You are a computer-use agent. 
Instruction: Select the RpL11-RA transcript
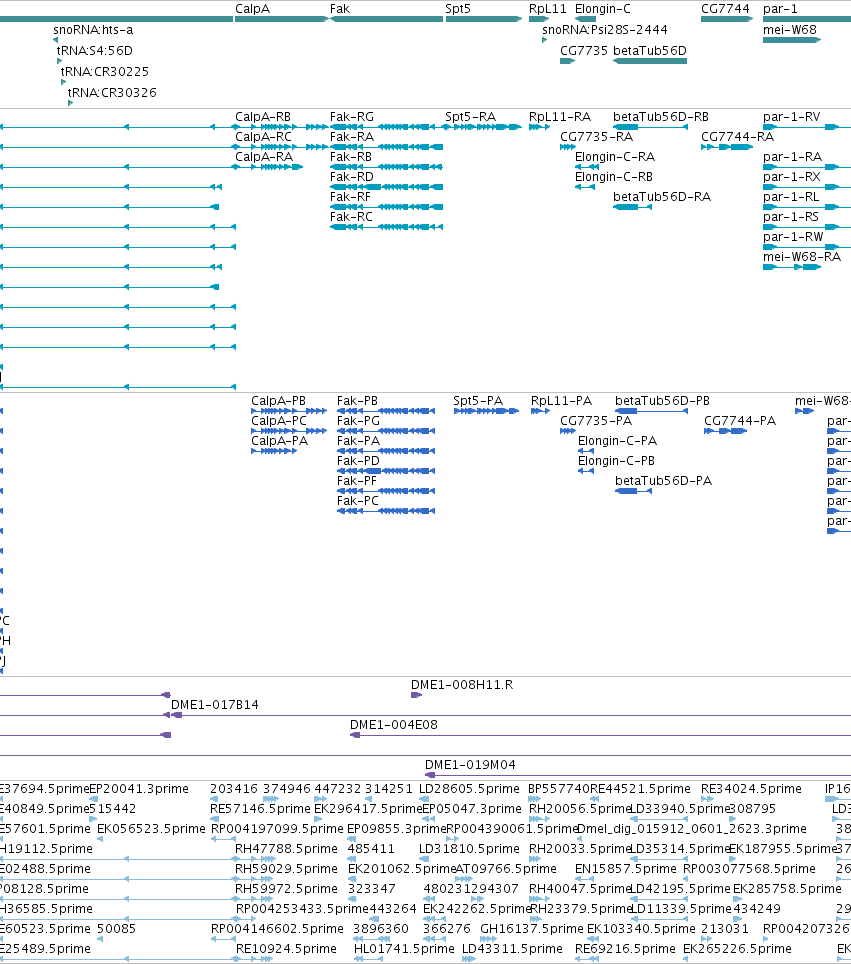(539, 127)
